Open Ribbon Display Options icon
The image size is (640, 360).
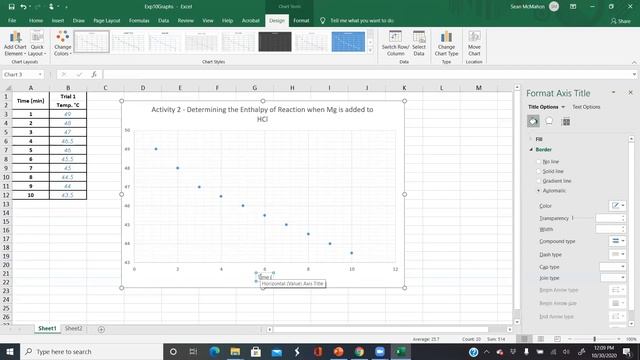click(x=573, y=7)
